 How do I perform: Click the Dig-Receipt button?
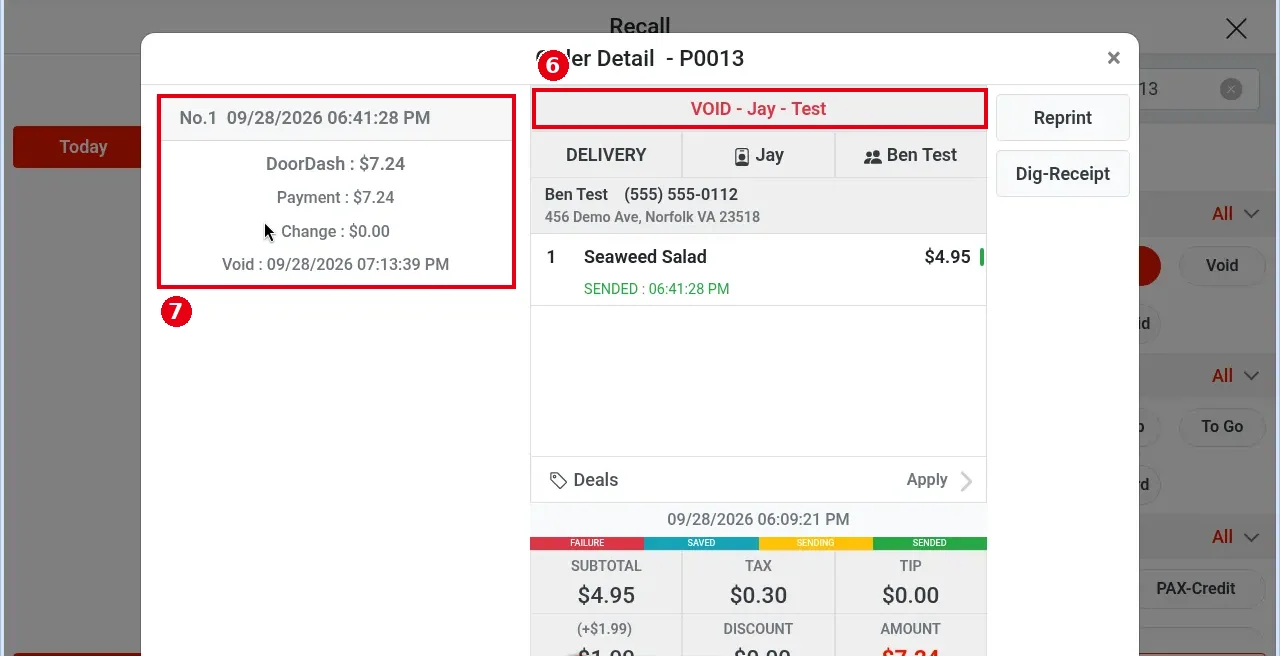coord(1062,173)
